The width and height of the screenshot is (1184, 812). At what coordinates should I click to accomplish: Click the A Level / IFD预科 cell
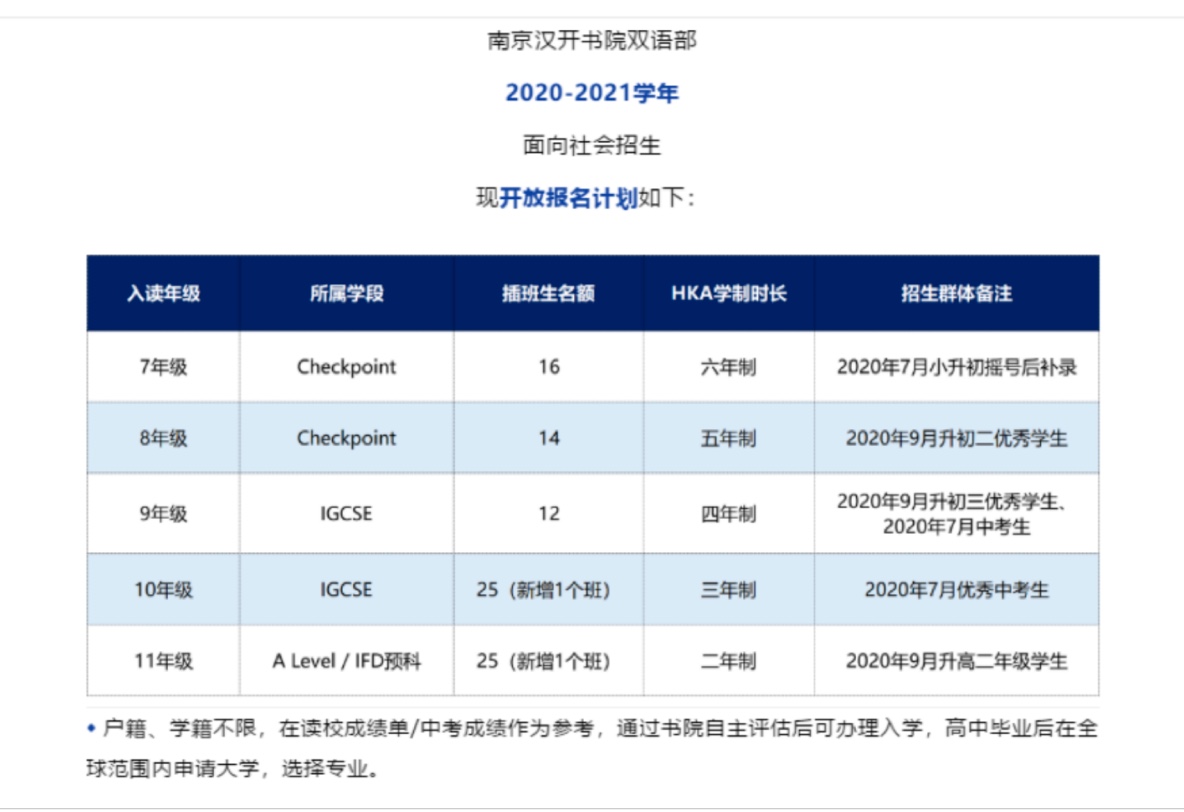pyautogui.click(x=347, y=661)
